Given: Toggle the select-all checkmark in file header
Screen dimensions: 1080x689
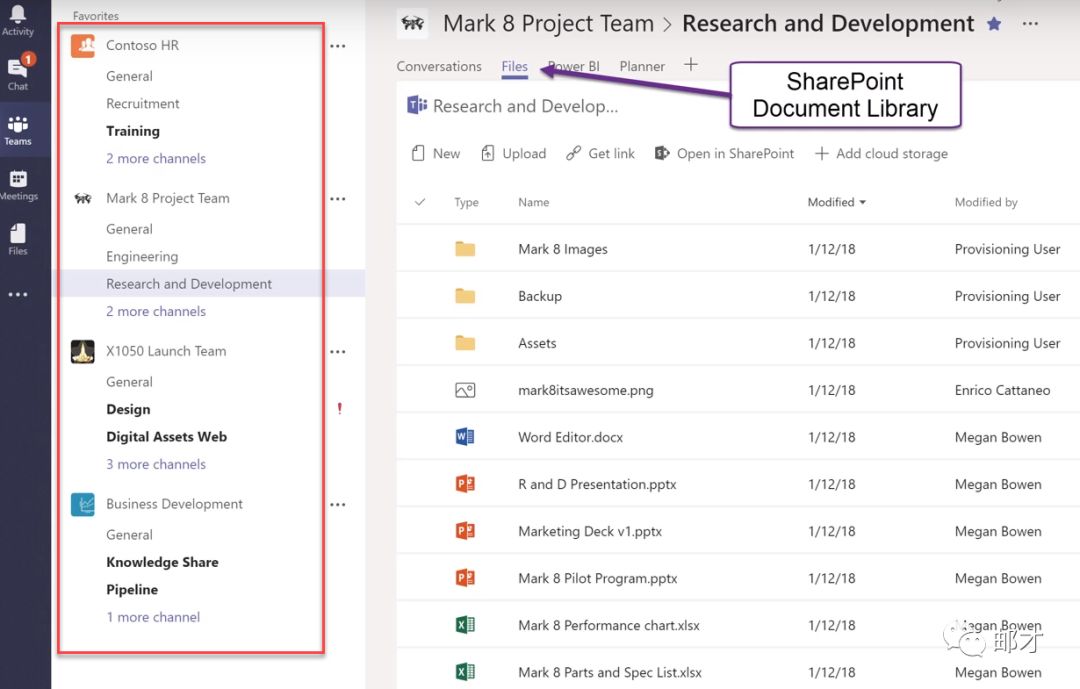Looking at the screenshot, I should (420, 202).
